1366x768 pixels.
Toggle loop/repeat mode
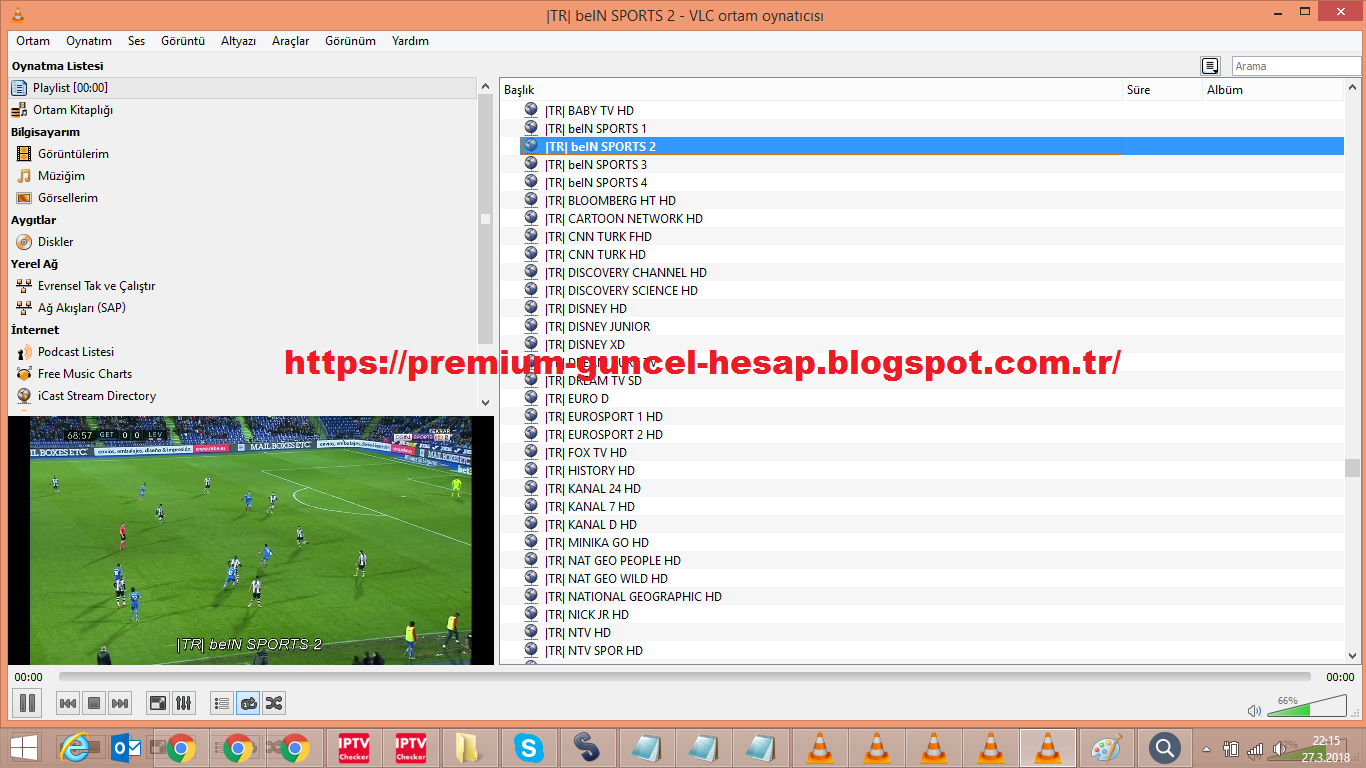coord(248,703)
